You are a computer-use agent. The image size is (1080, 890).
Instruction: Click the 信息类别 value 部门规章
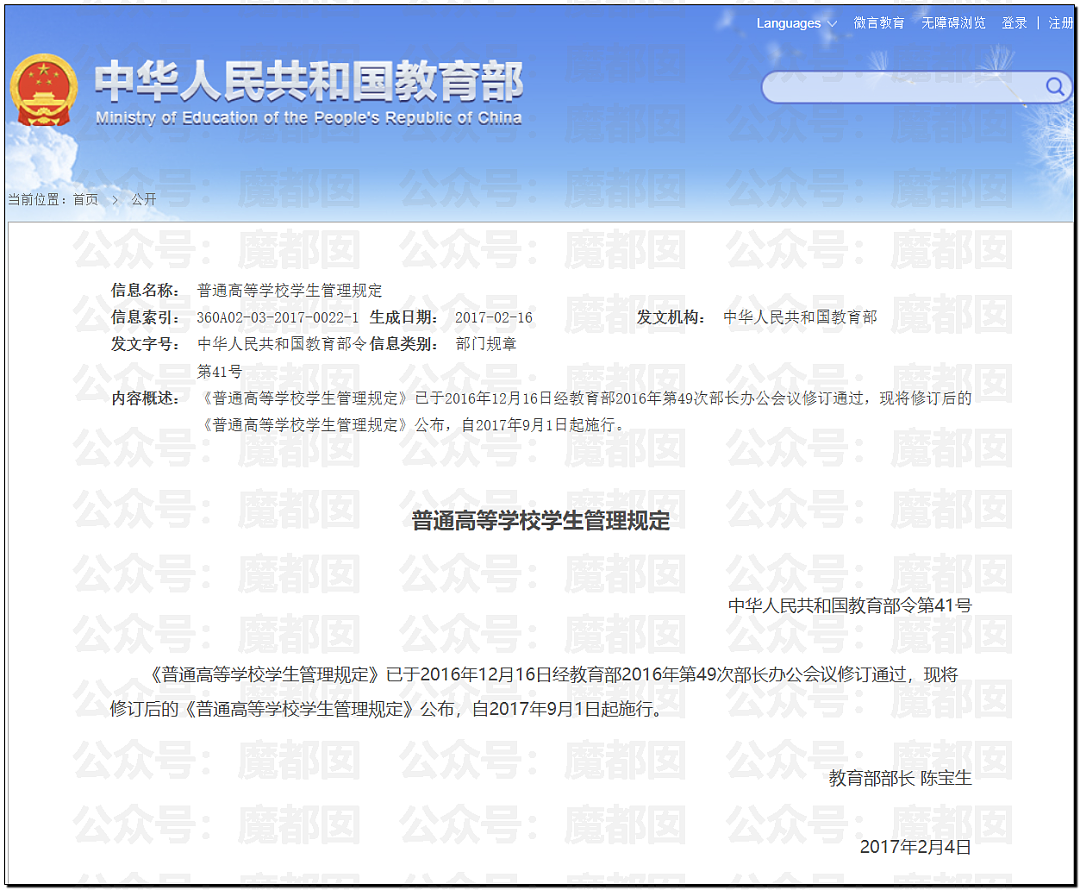(486, 344)
